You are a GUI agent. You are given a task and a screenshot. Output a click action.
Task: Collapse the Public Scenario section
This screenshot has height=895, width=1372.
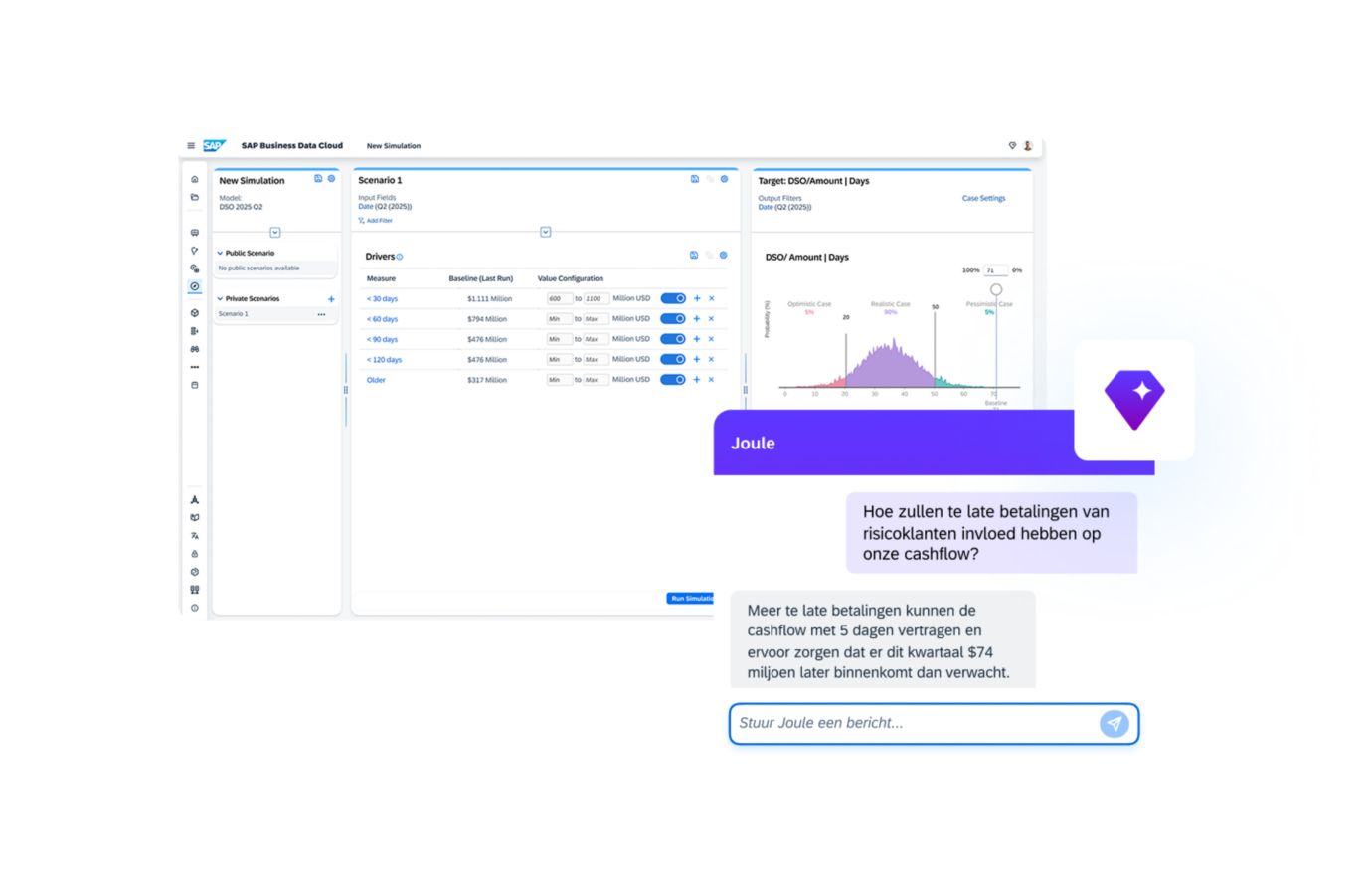221,253
